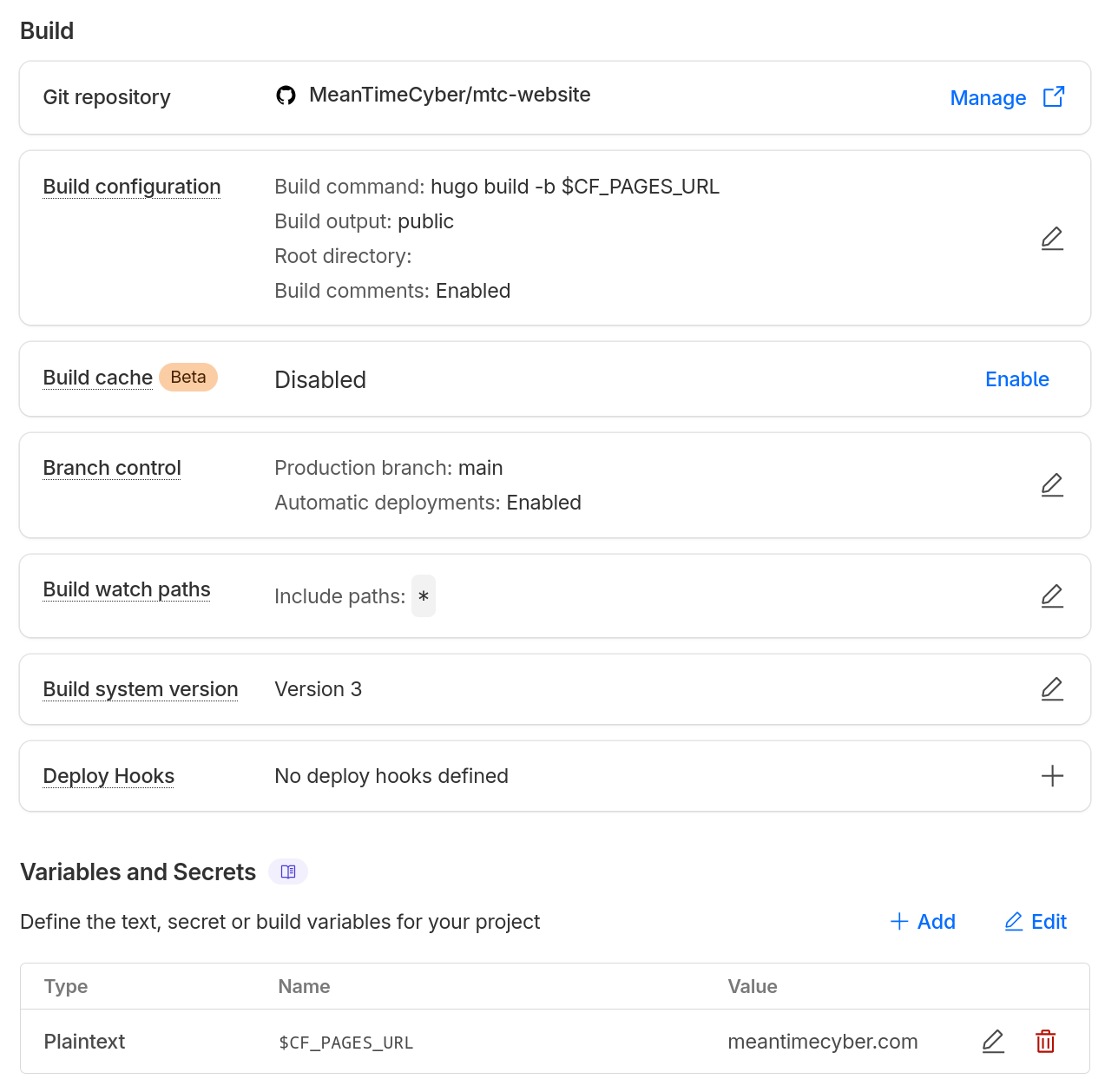Edit the meantimecyber.com value using pencil icon

tap(993, 1041)
